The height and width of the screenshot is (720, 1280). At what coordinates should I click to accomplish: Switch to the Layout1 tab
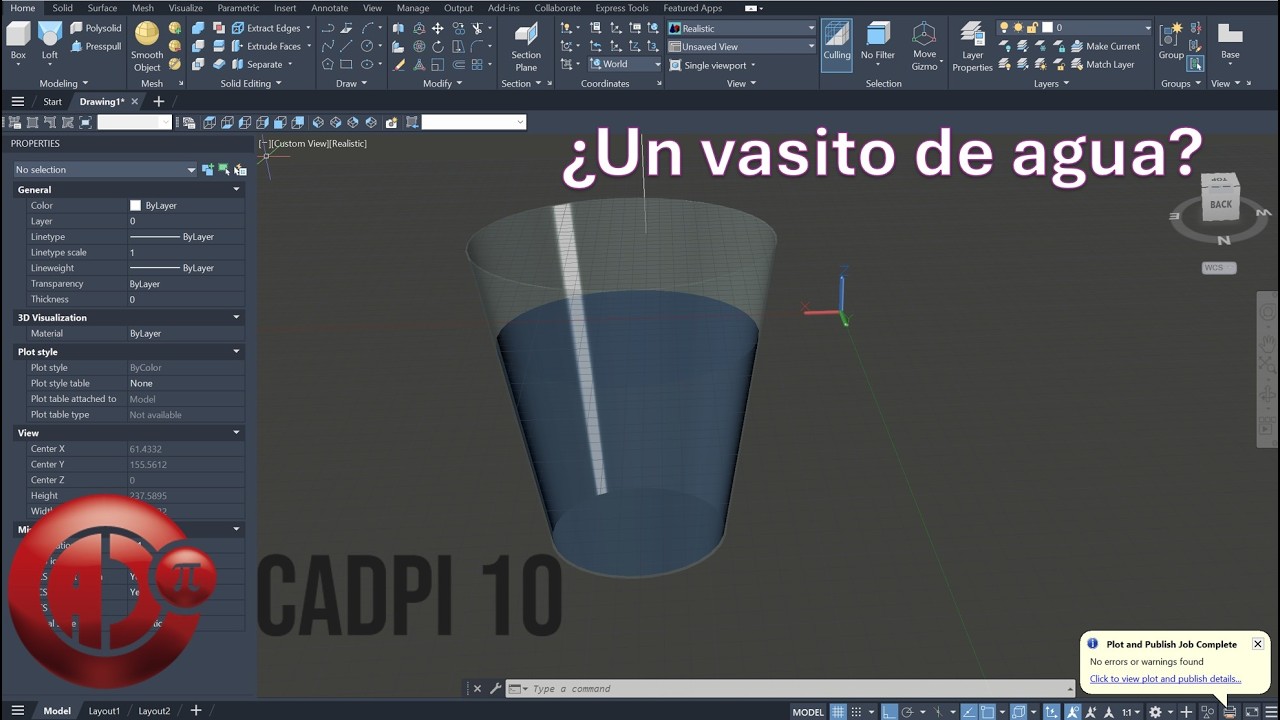click(104, 711)
